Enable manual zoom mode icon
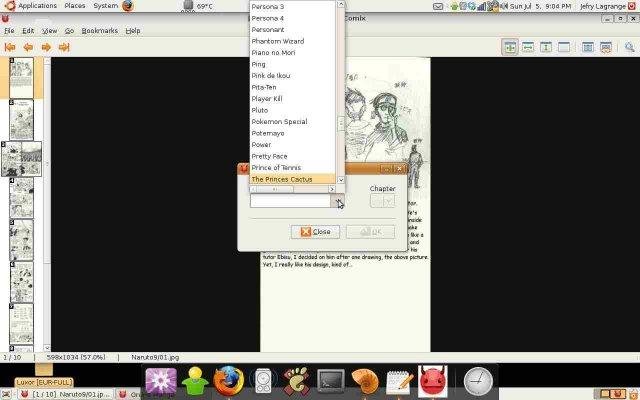Viewport: 640px width, 400px height. coord(564,47)
